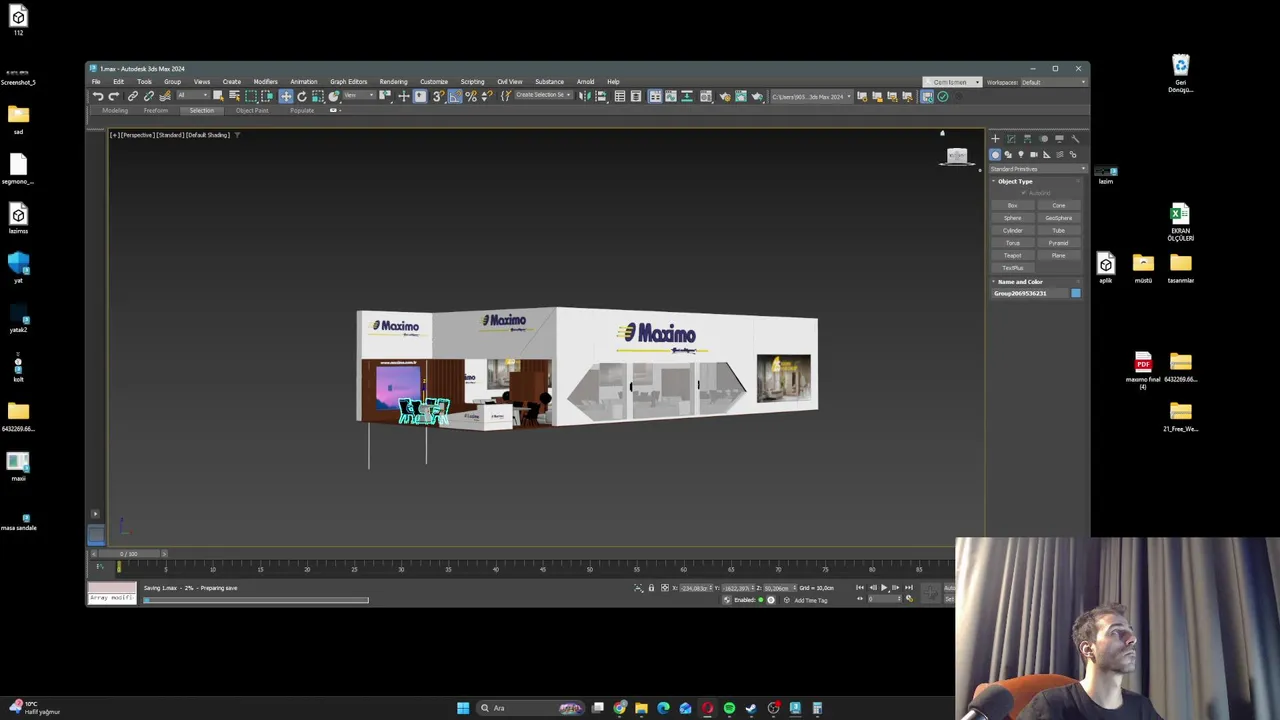Activate the Select and Link tool
Screen dimensions: 1280x720
pyautogui.click(x=133, y=96)
